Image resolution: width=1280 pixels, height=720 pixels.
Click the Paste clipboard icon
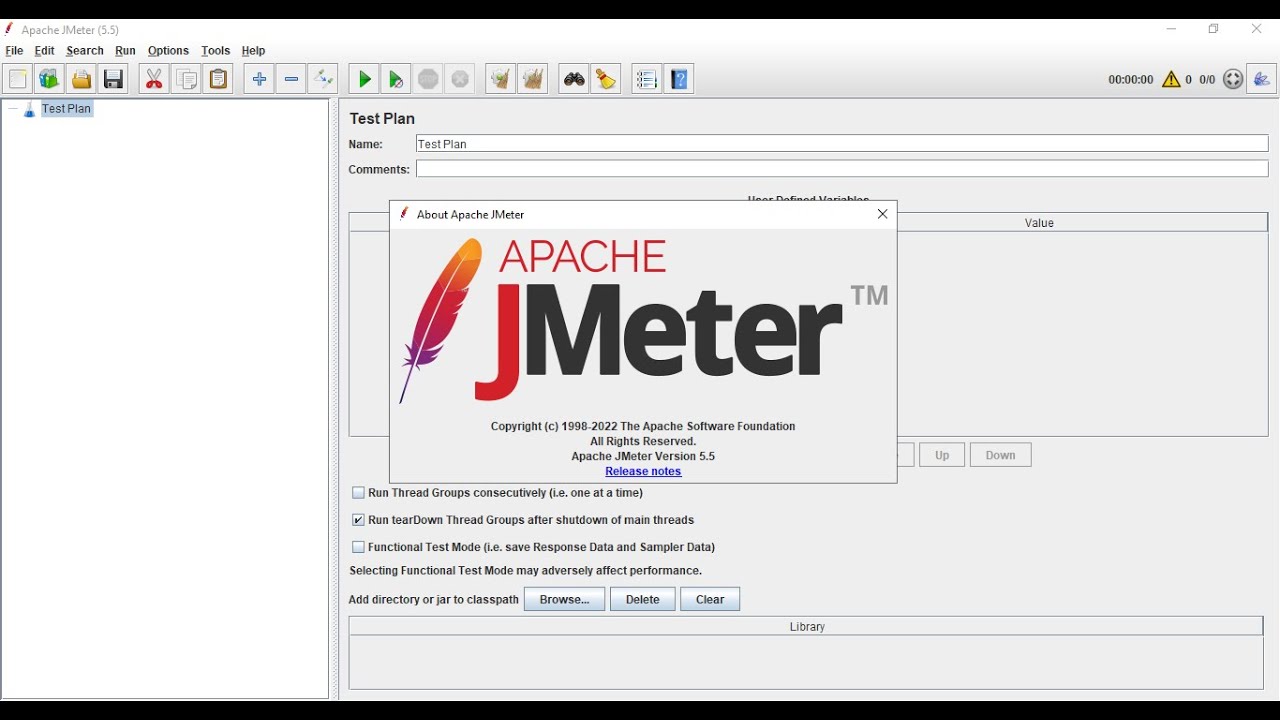[218, 79]
